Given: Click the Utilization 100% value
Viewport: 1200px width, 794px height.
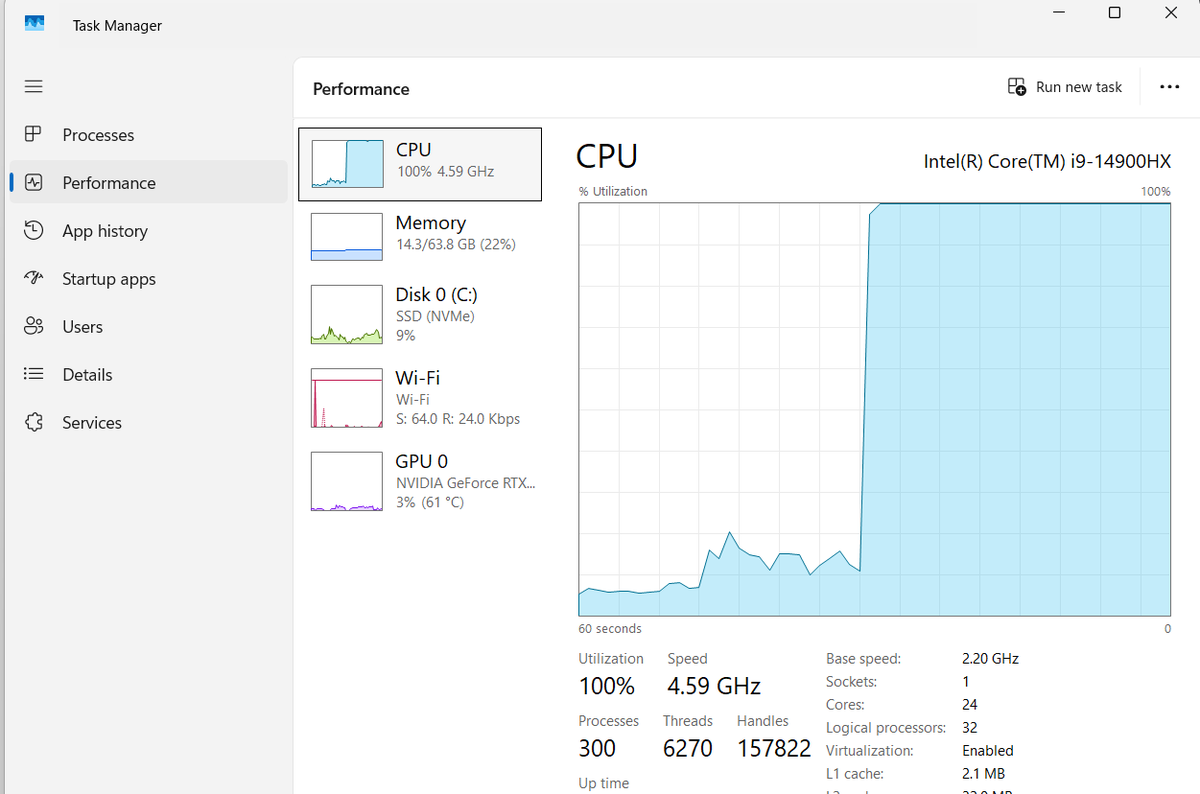Looking at the screenshot, I should tap(607, 686).
